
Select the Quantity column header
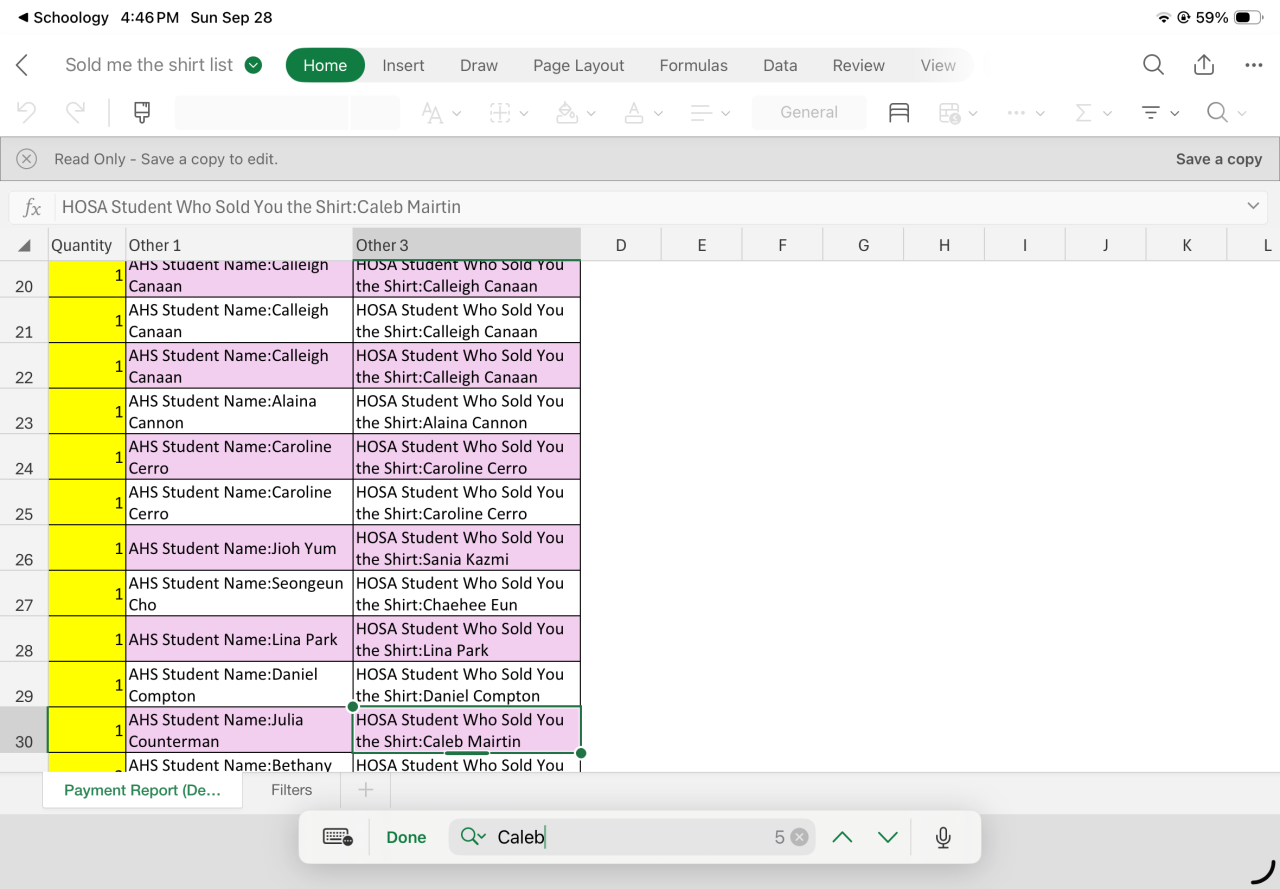pyautogui.click(x=87, y=245)
